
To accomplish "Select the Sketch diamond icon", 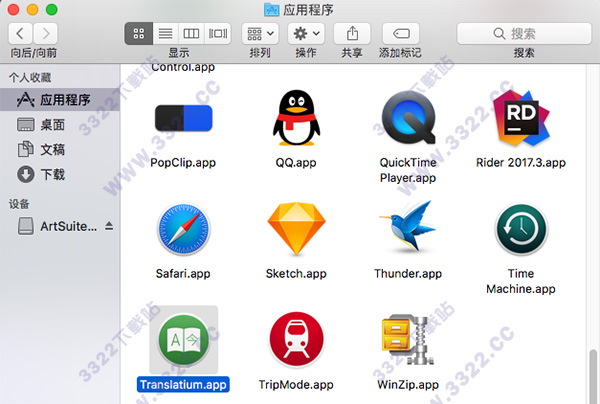I will click(296, 229).
